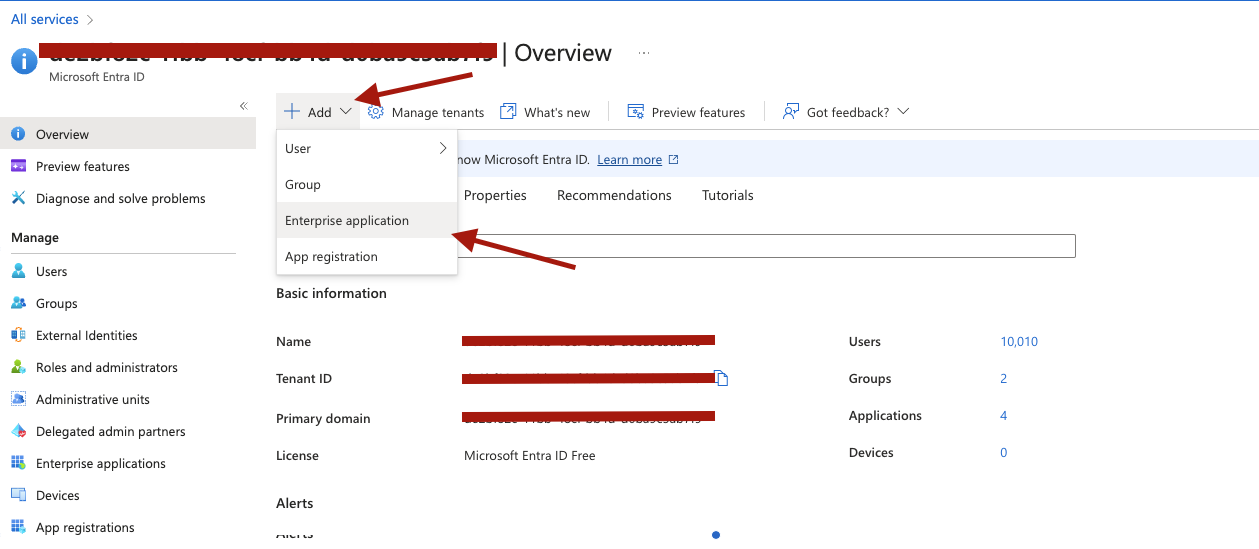
Task: Select Overview in the sidebar
Action: tap(128, 134)
